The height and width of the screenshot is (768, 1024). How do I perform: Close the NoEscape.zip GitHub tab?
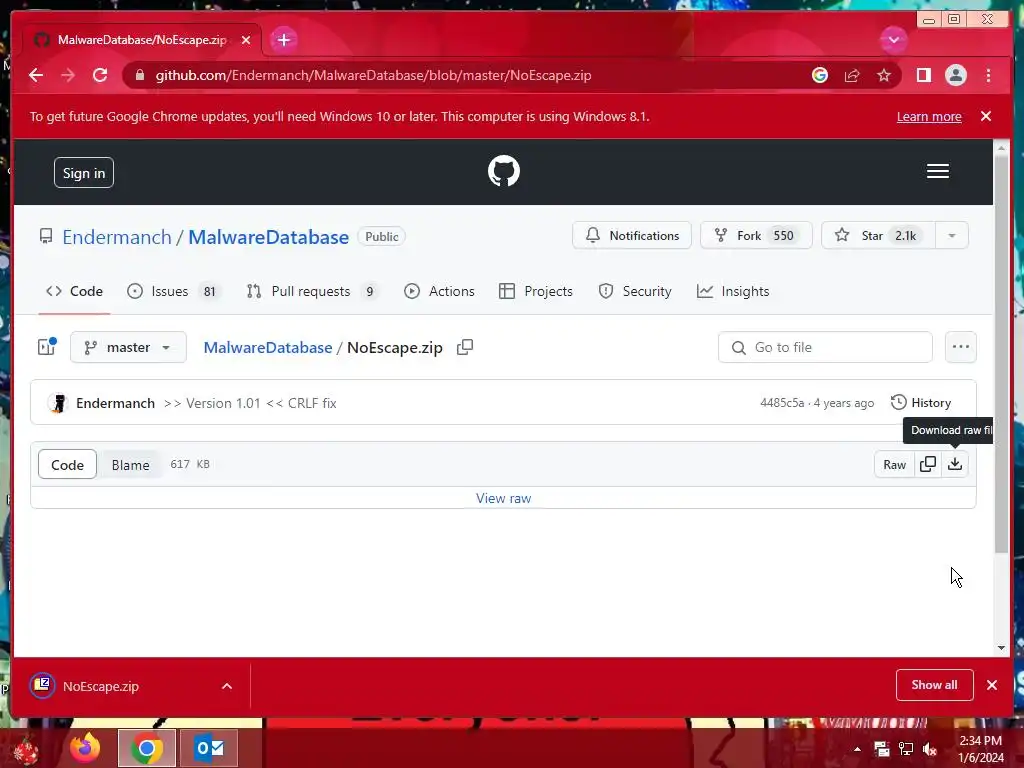[246, 40]
